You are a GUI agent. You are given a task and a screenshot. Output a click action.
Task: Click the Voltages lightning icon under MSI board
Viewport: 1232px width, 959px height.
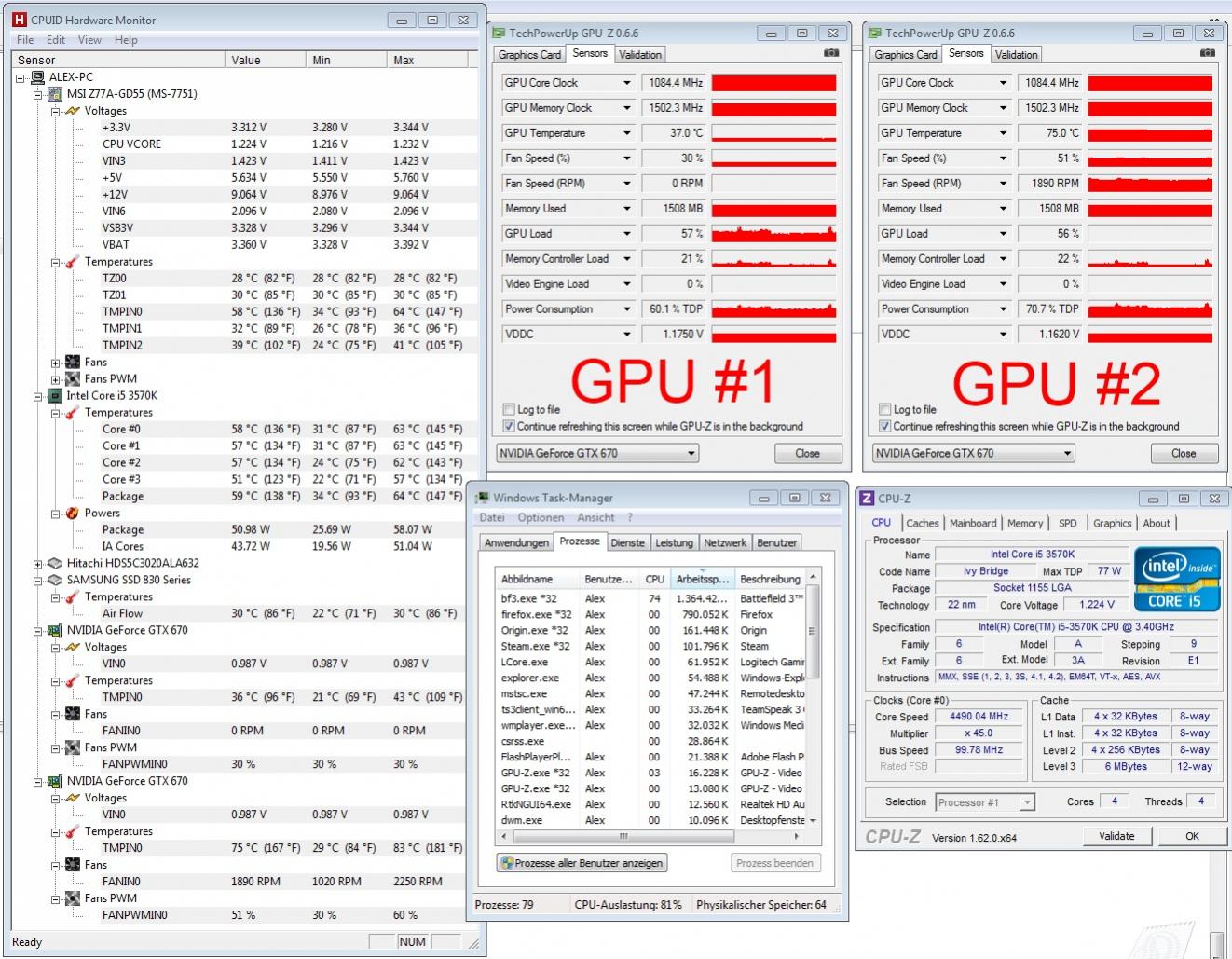[x=73, y=111]
